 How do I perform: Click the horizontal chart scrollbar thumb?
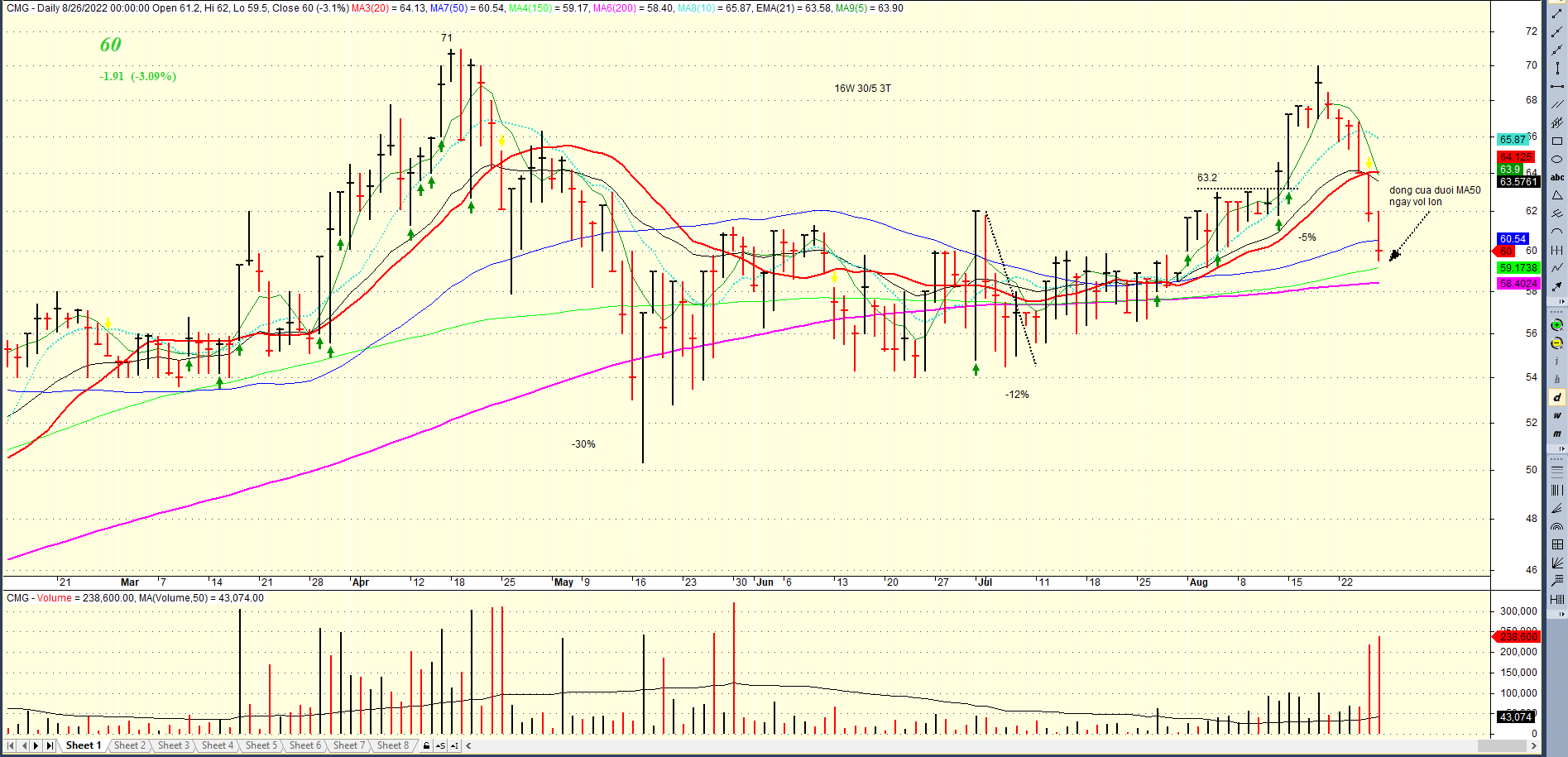[x=1506, y=746]
